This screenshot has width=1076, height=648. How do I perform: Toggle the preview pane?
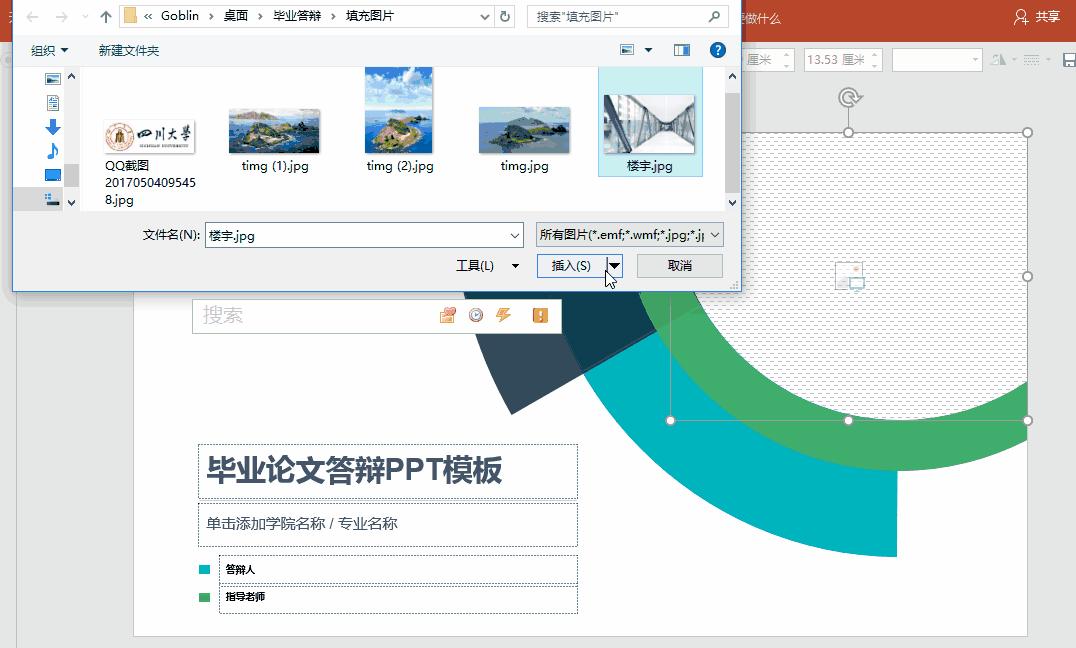coord(681,50)
